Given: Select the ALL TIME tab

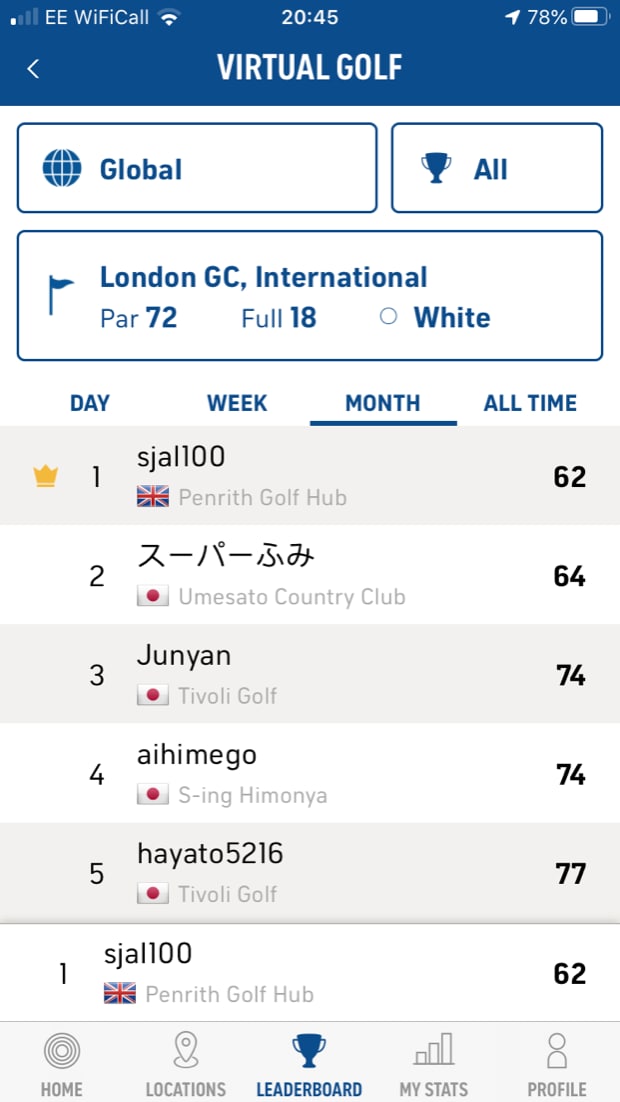Looking at the screenshot, I should pyautogui.click(x=530, y=403).
